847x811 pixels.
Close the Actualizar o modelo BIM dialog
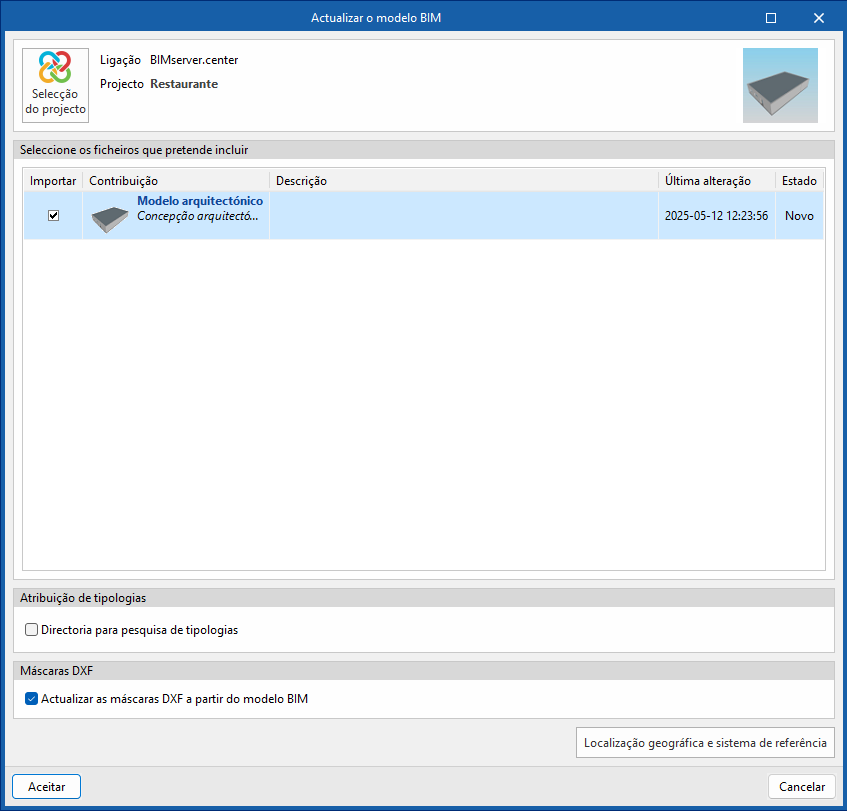tap(819, 18)
